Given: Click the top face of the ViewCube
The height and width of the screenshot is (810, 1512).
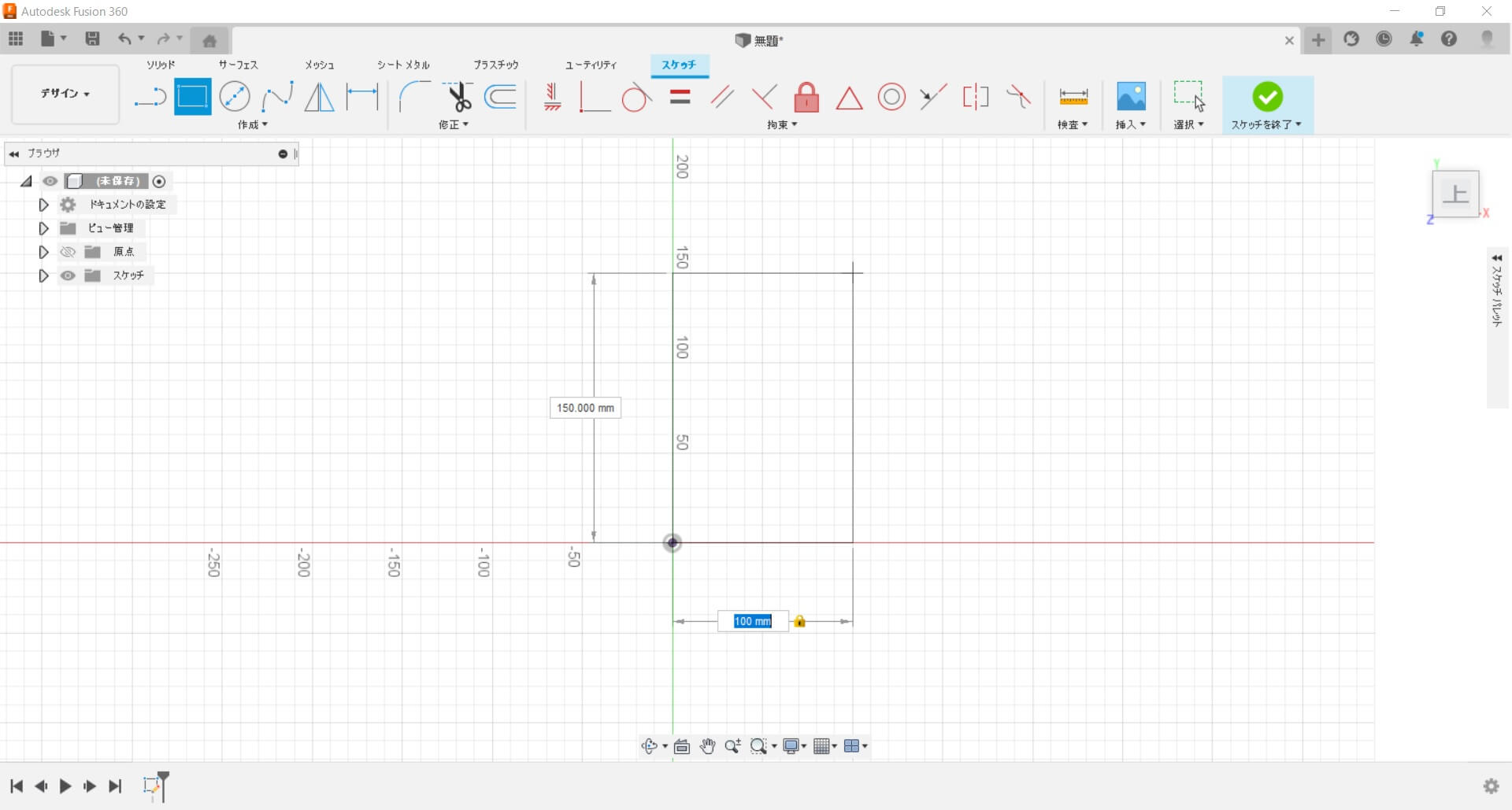Looking at the screenshot, I should 1455,194.
